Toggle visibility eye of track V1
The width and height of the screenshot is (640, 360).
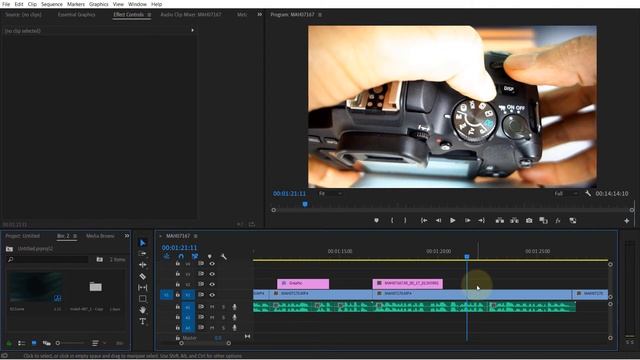[x=212, y=295]
